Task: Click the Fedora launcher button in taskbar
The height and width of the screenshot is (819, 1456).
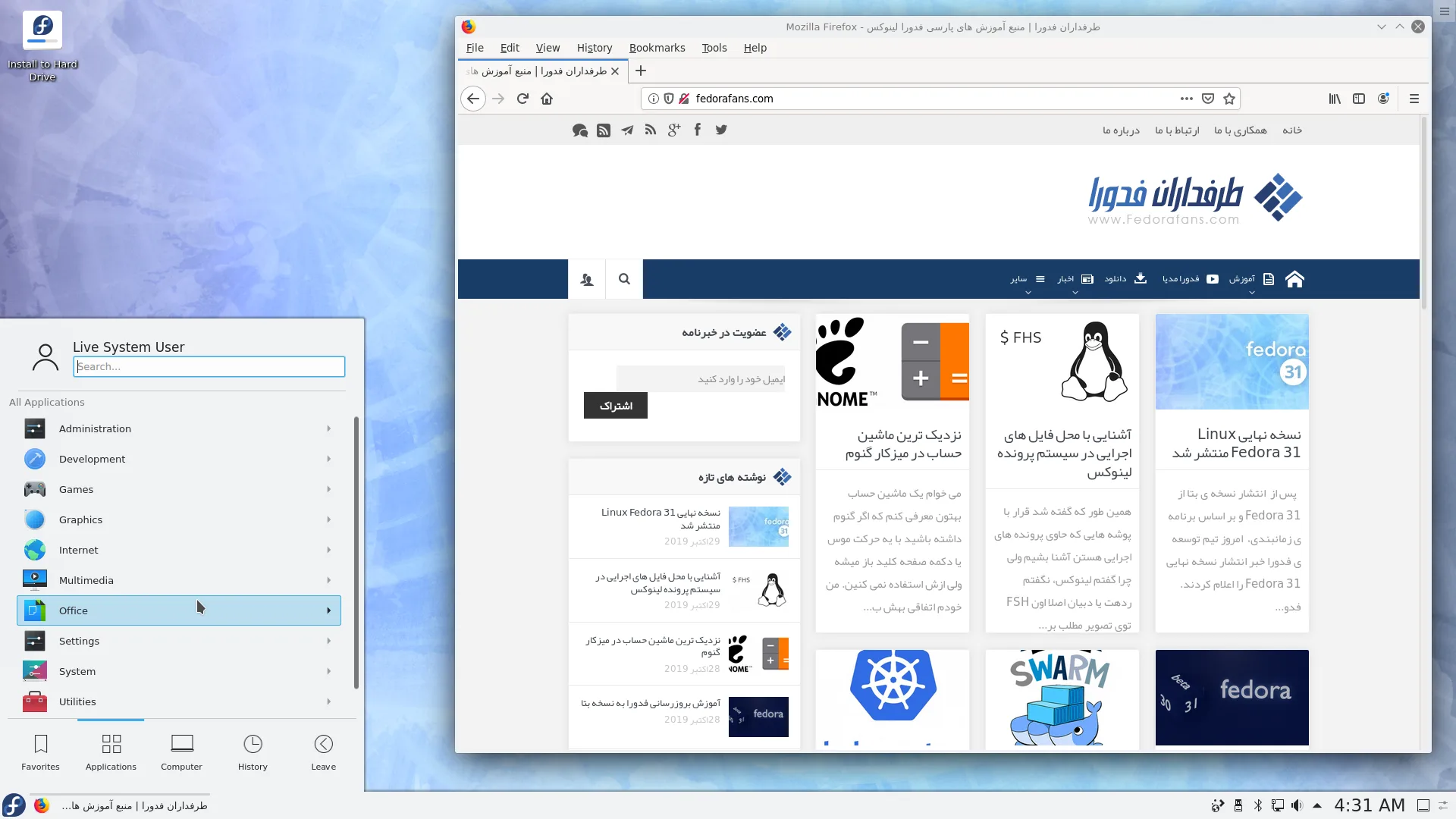Action: point(14,805)
